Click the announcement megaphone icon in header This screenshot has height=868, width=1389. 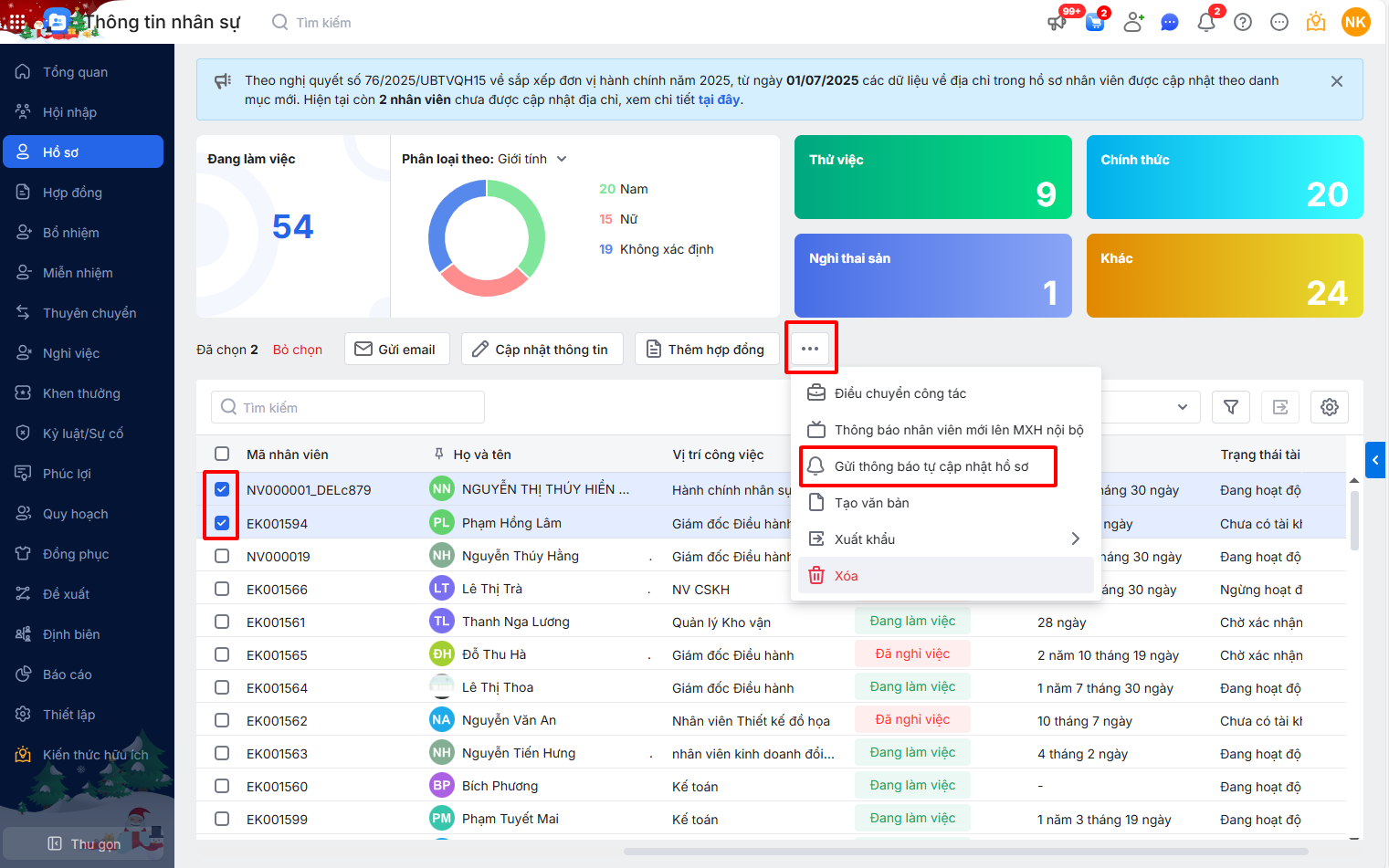(x=1057, y=22)
